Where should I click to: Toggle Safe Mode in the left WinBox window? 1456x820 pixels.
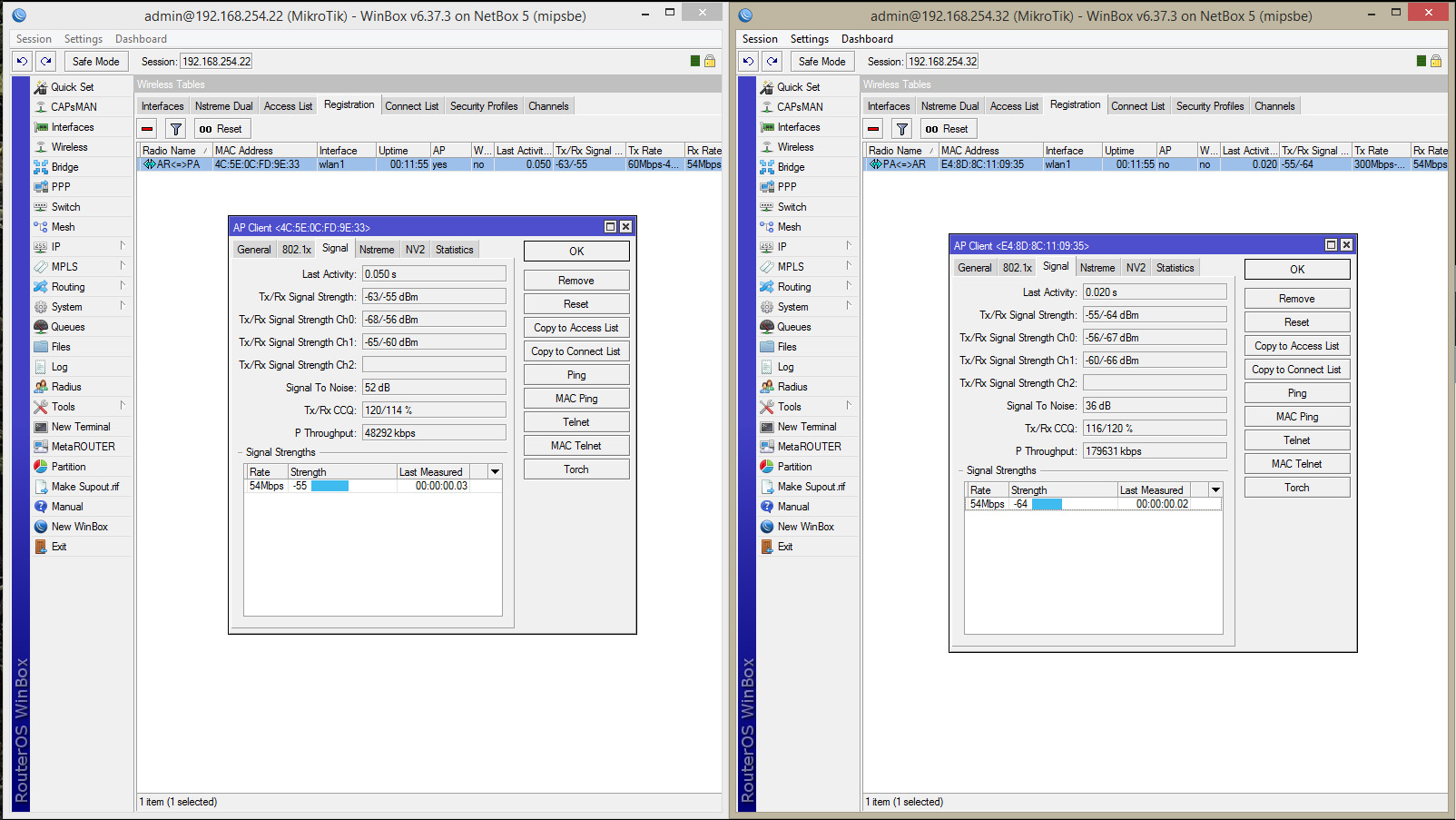(x=95, y=61)
